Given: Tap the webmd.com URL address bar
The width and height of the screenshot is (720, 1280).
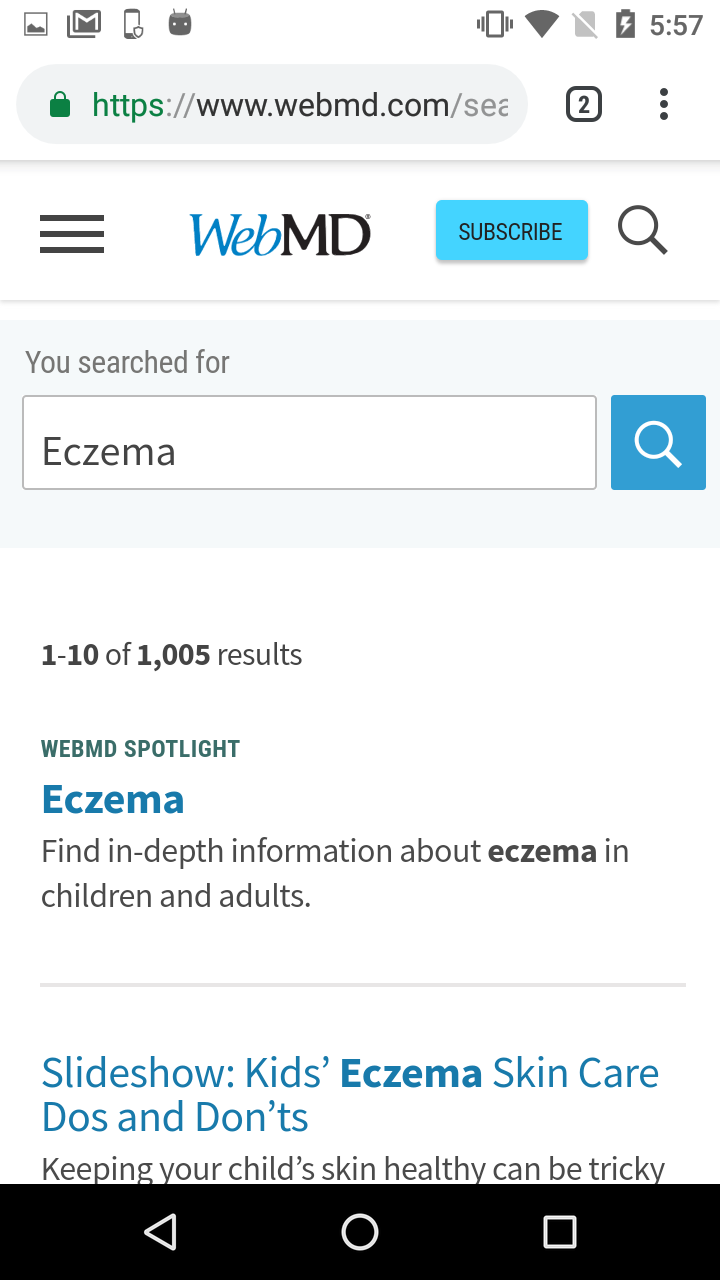Looking at the screenshot, I should click(x=300, y=105).
